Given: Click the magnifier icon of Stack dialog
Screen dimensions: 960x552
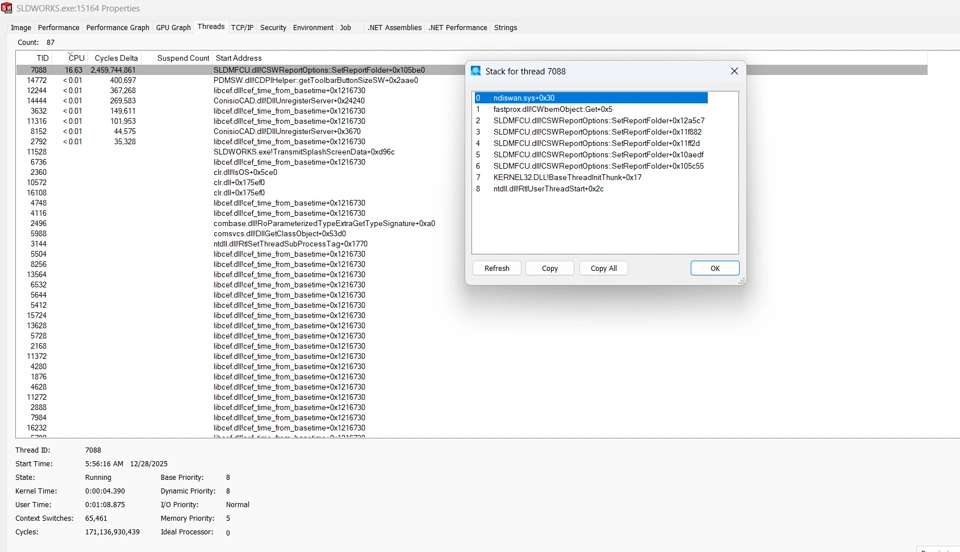Looking at the screenshot, I should click(x=476, y=71).
